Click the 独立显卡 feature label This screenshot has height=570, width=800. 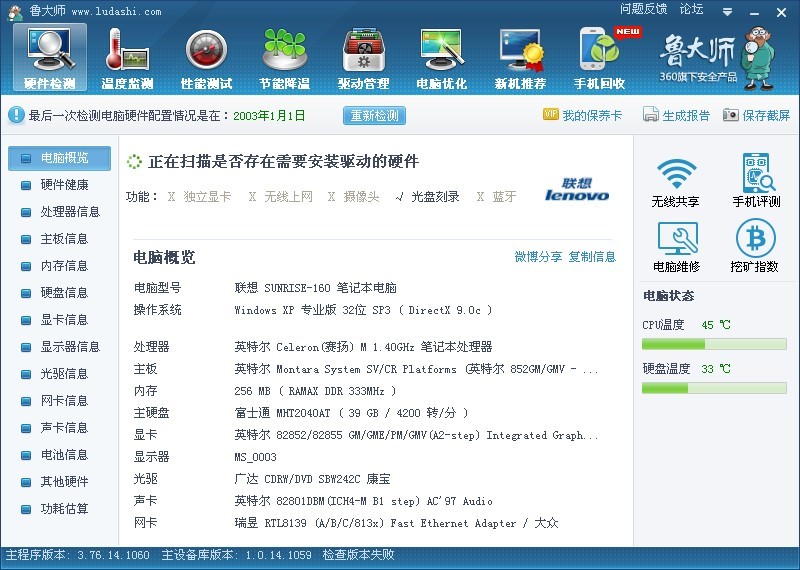pyautogui.click(x=207, y=196)
